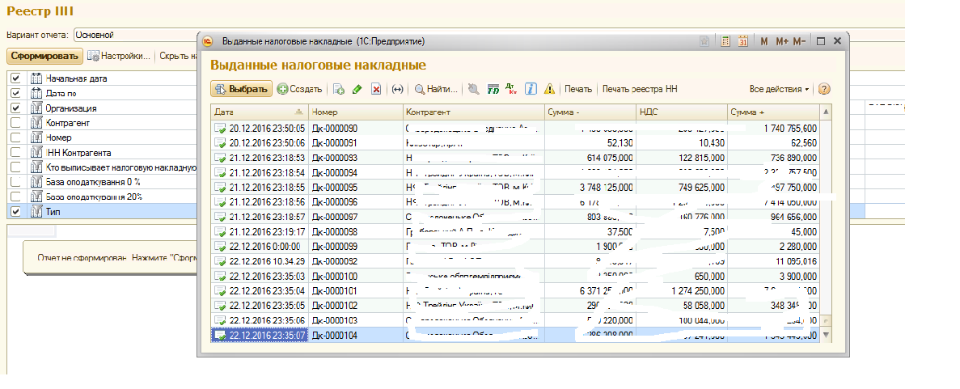Click the База оподаткування 20% parameter row
960x389 pixels.
102,197
